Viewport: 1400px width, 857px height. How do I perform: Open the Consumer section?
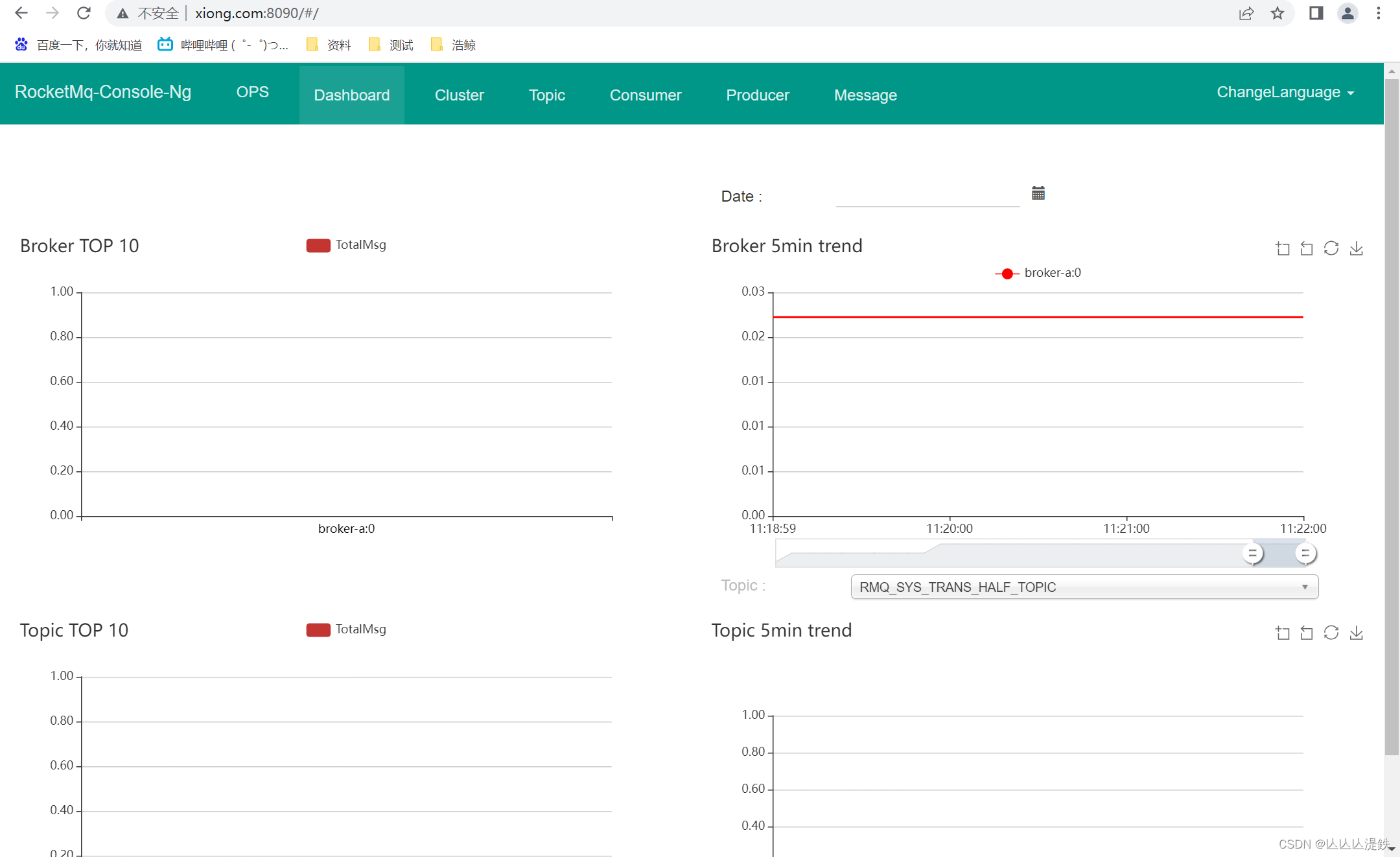(x=645, y=95)
